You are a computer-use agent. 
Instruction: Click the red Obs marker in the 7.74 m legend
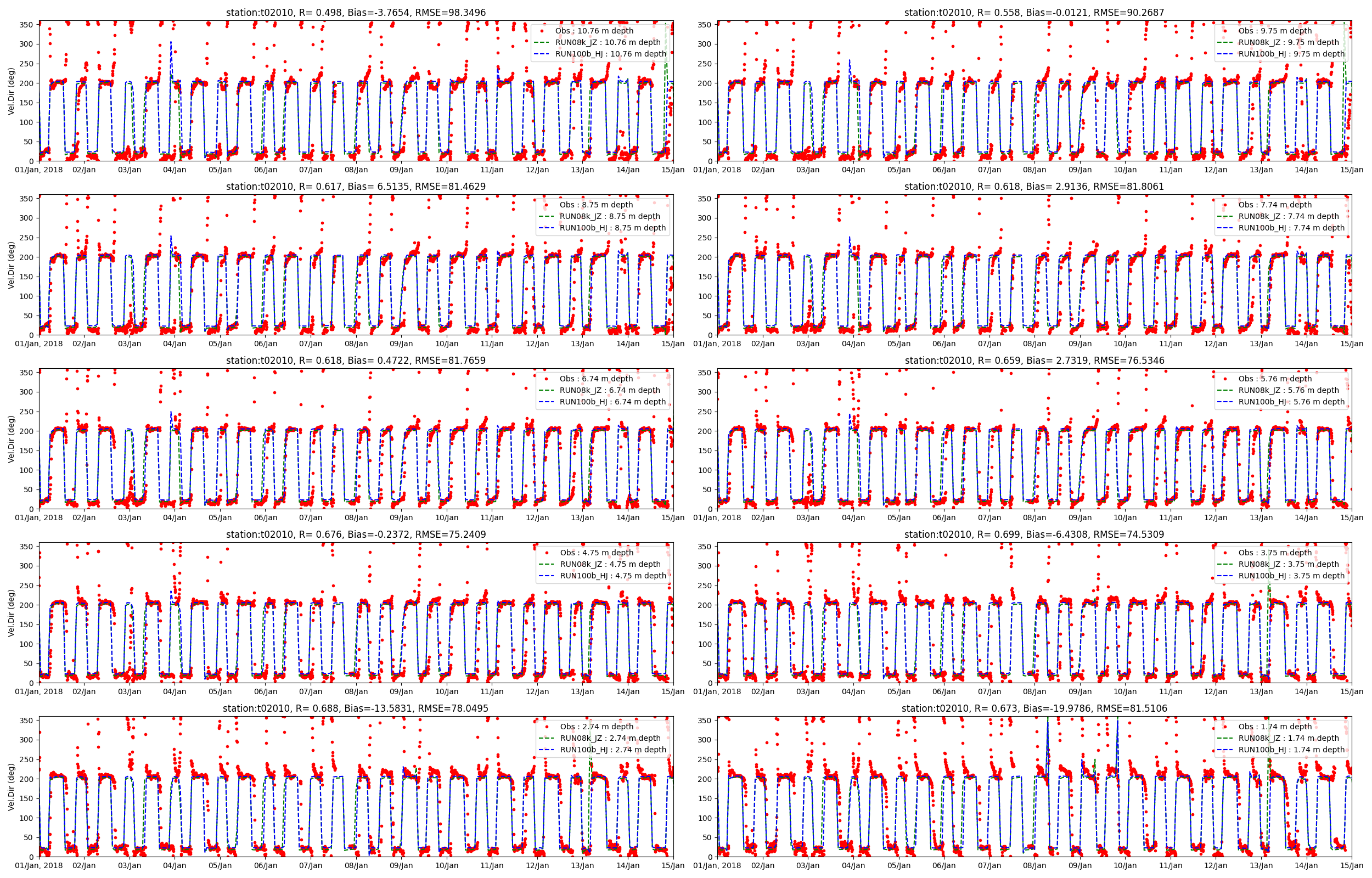coord(1225,205)
